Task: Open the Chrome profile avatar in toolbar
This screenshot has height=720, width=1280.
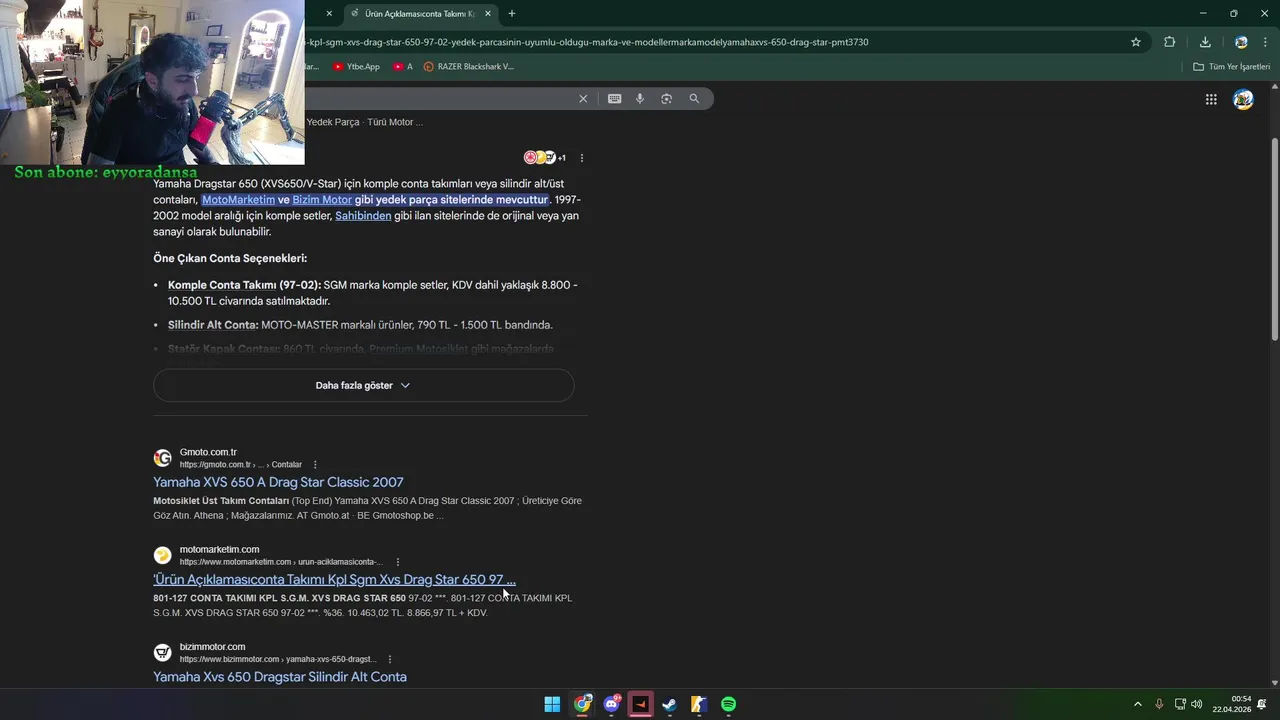Action: click(x=1241, y=42)
